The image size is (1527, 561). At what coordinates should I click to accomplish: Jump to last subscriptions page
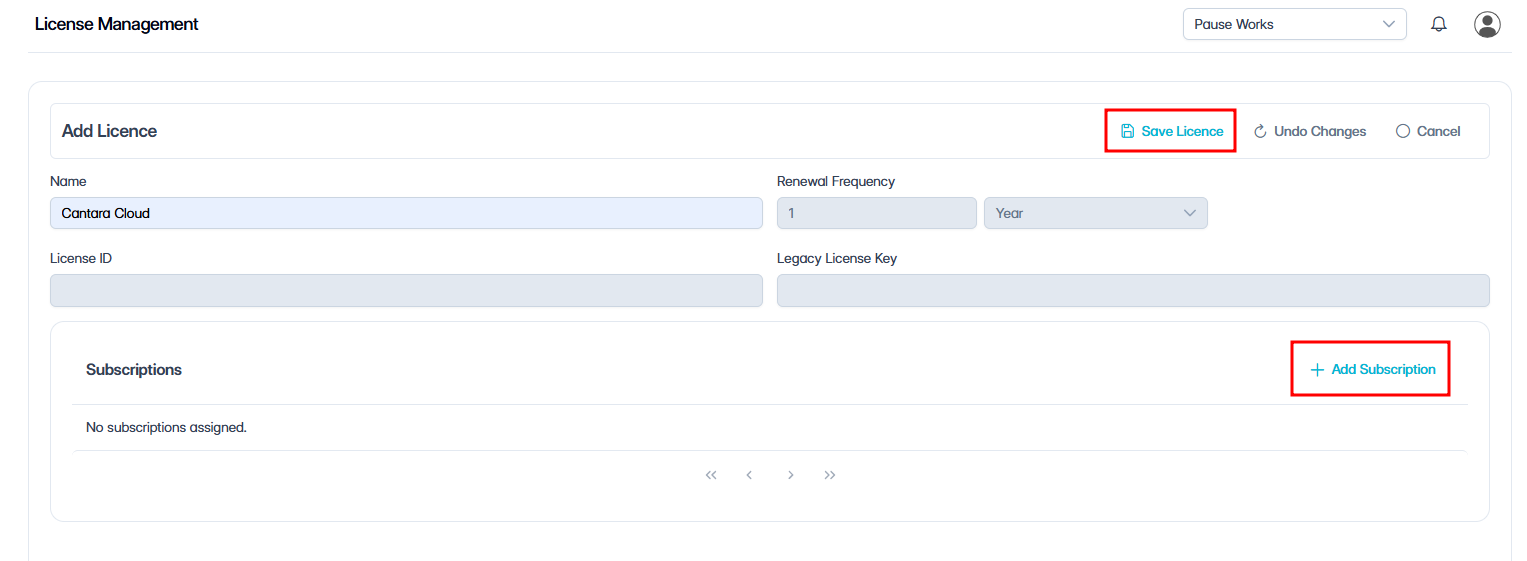pos(830,475)
